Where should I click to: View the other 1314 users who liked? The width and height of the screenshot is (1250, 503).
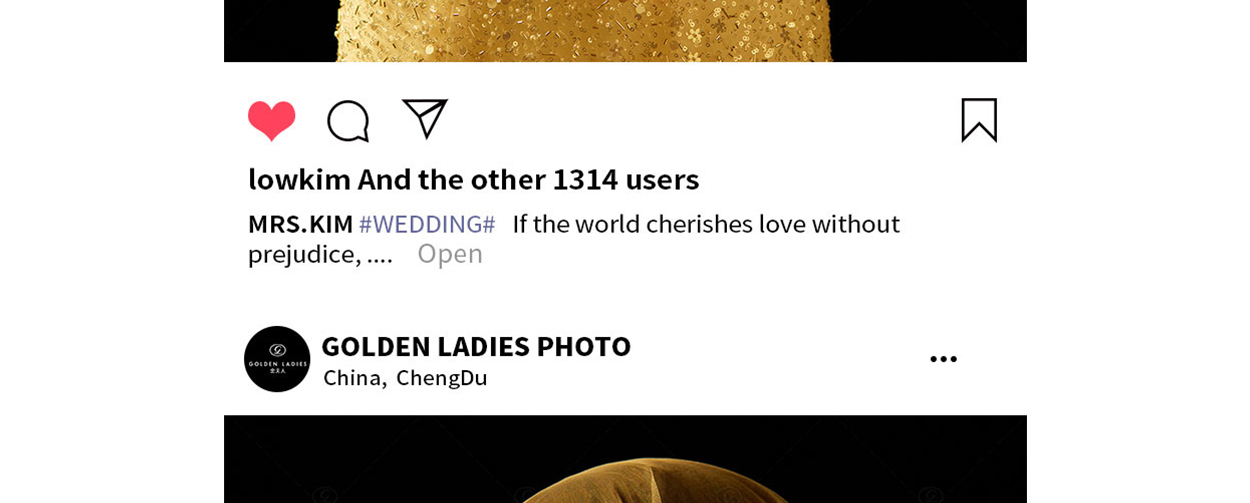coord(528,179)
